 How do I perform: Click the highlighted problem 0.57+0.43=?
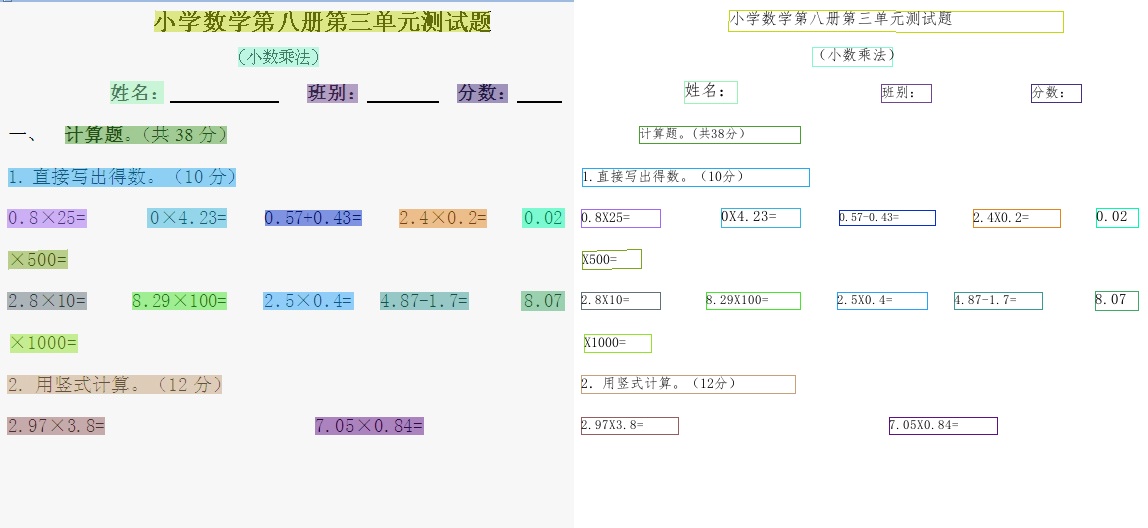pyautogui.click(x=313, y=218)
